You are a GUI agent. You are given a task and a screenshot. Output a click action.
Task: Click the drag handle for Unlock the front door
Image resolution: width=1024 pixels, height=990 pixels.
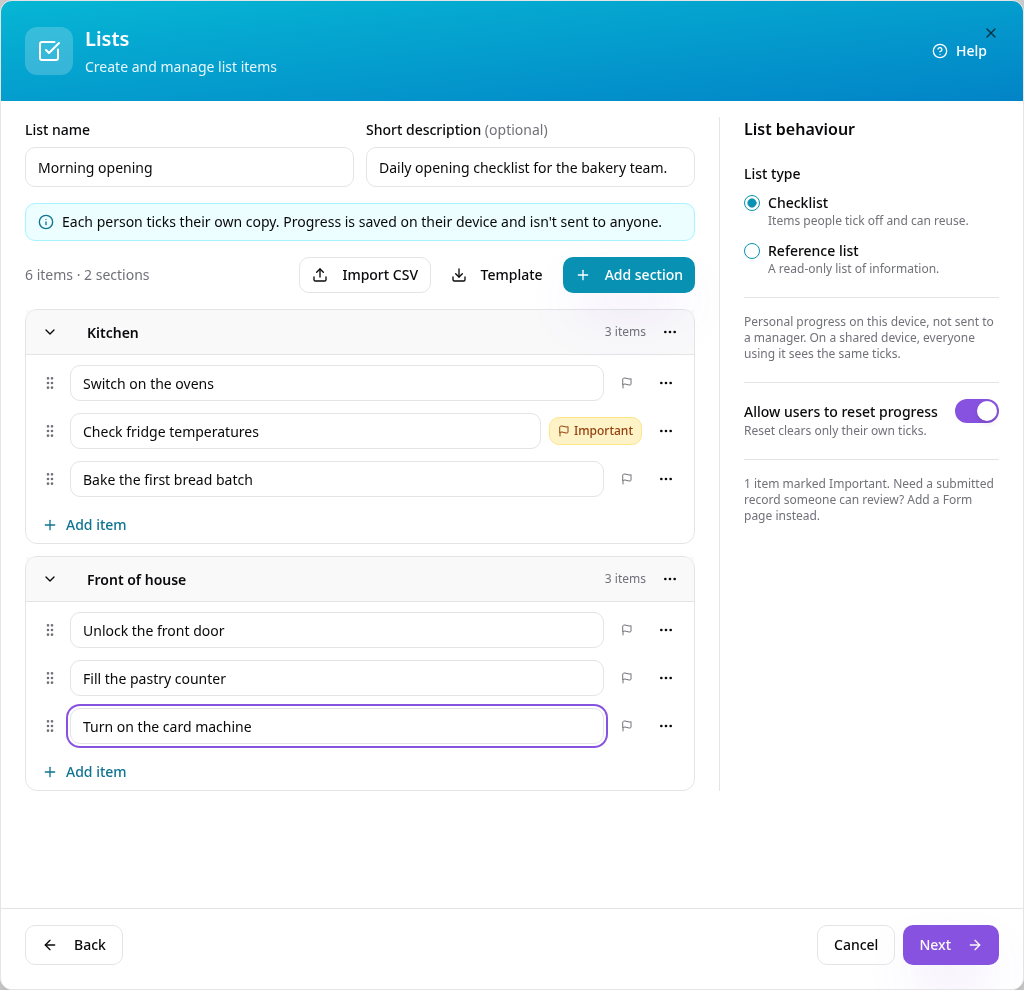(50, 630)
